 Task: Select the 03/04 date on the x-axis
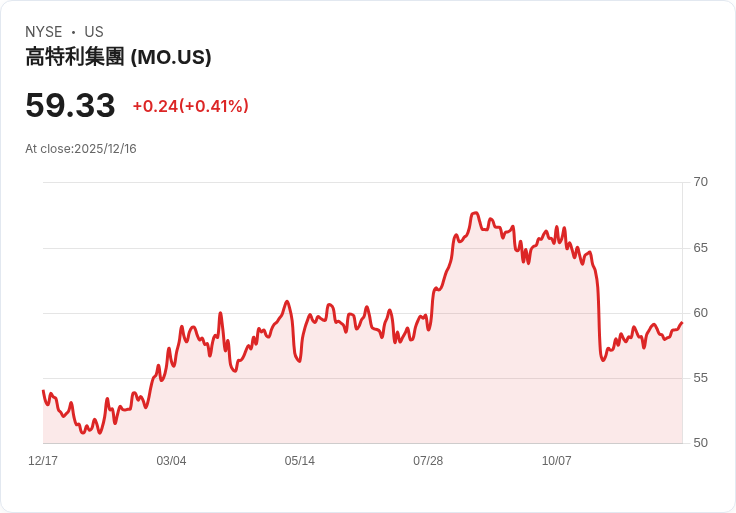tap(171, 461)
